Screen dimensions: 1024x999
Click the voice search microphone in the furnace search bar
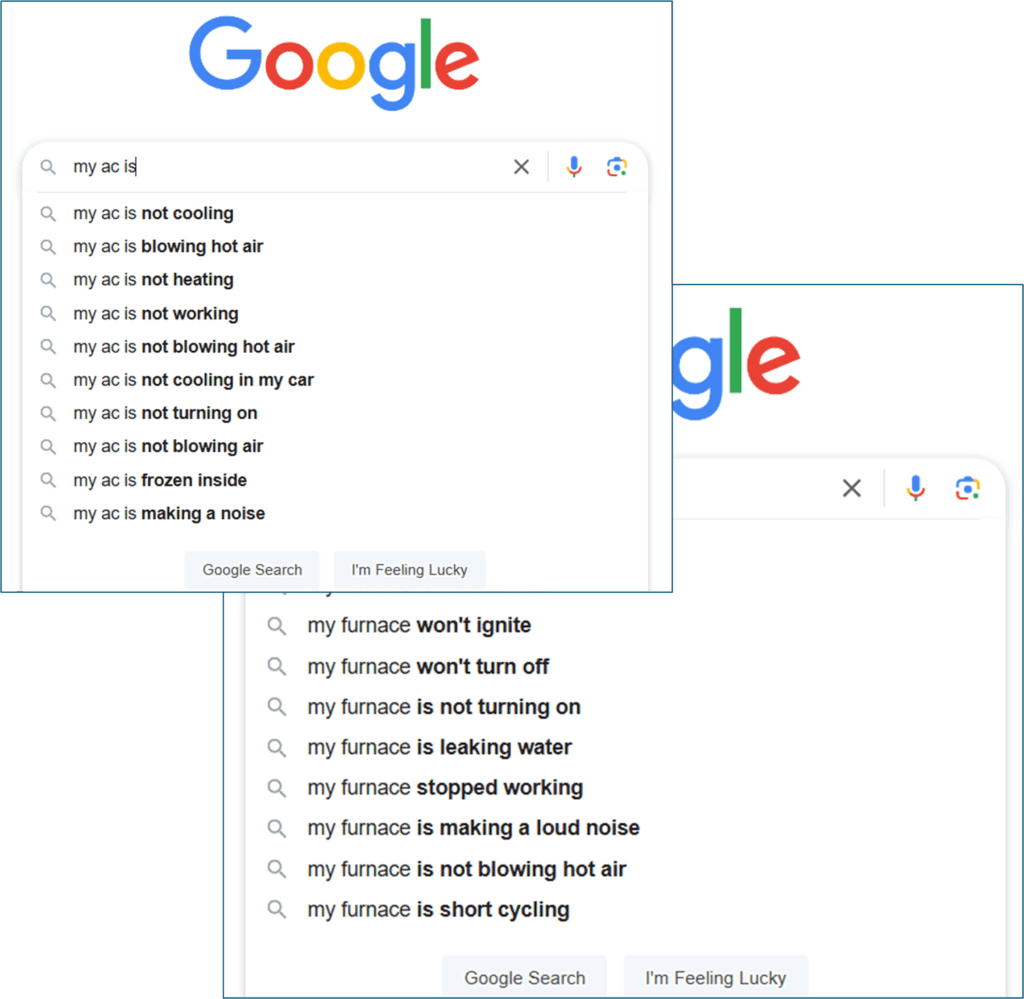click(916, 488)
